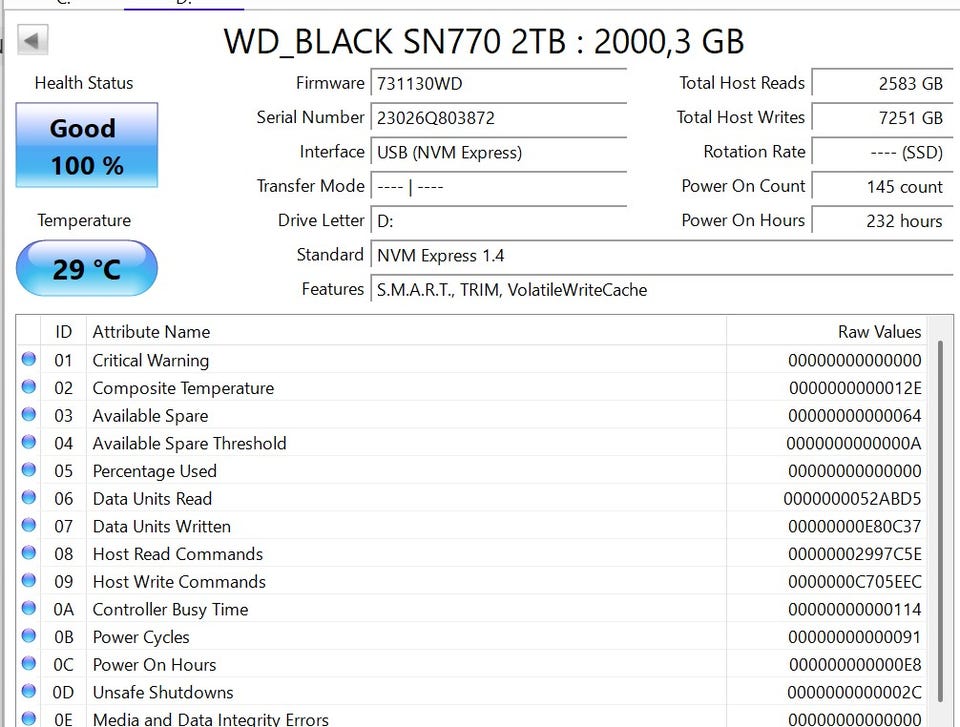Image resolution: width=960 pixels, height=727 pixels.
Task: Click the status orb for Available Spare
Action: 29,414
